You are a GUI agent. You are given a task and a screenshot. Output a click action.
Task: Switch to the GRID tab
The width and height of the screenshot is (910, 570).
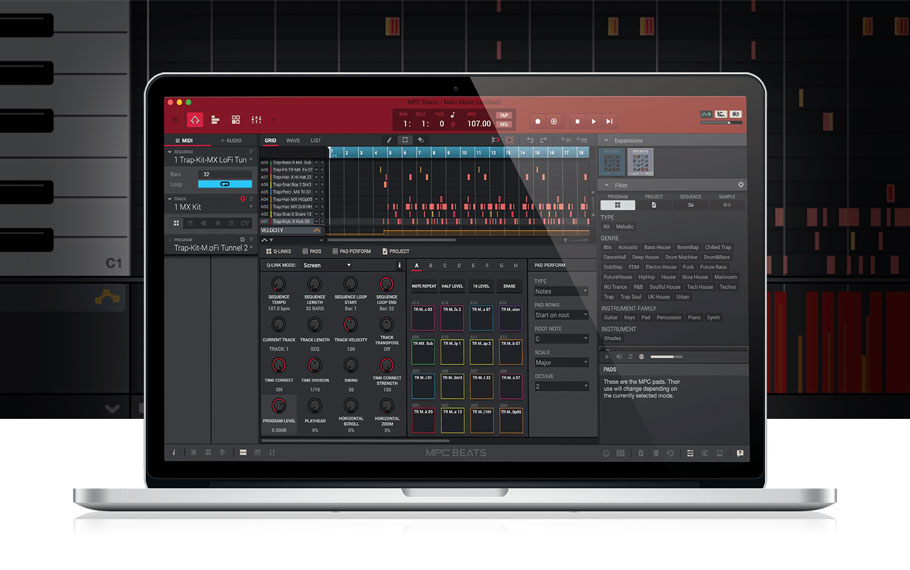click(270, 140)
